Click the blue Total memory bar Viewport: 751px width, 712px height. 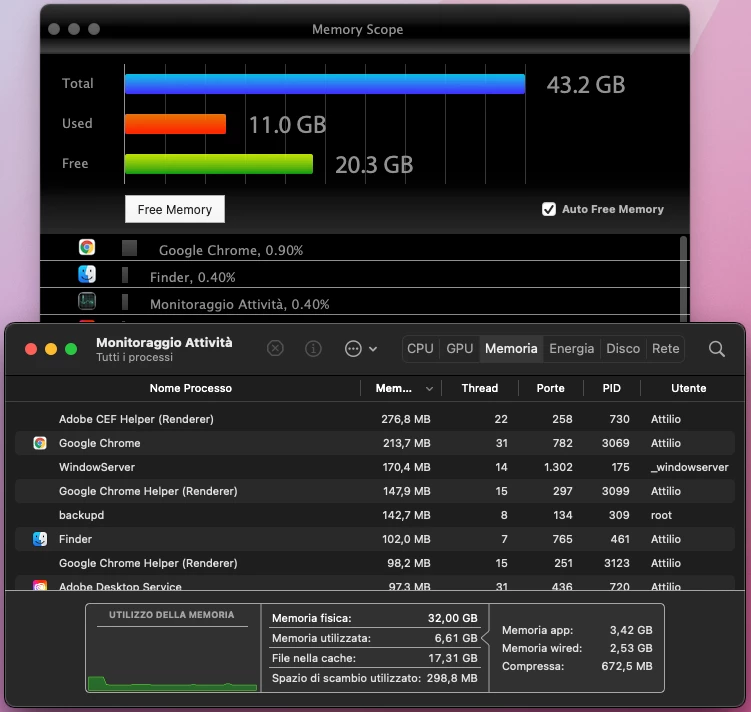pyautogui.click(x=325, y=84)
